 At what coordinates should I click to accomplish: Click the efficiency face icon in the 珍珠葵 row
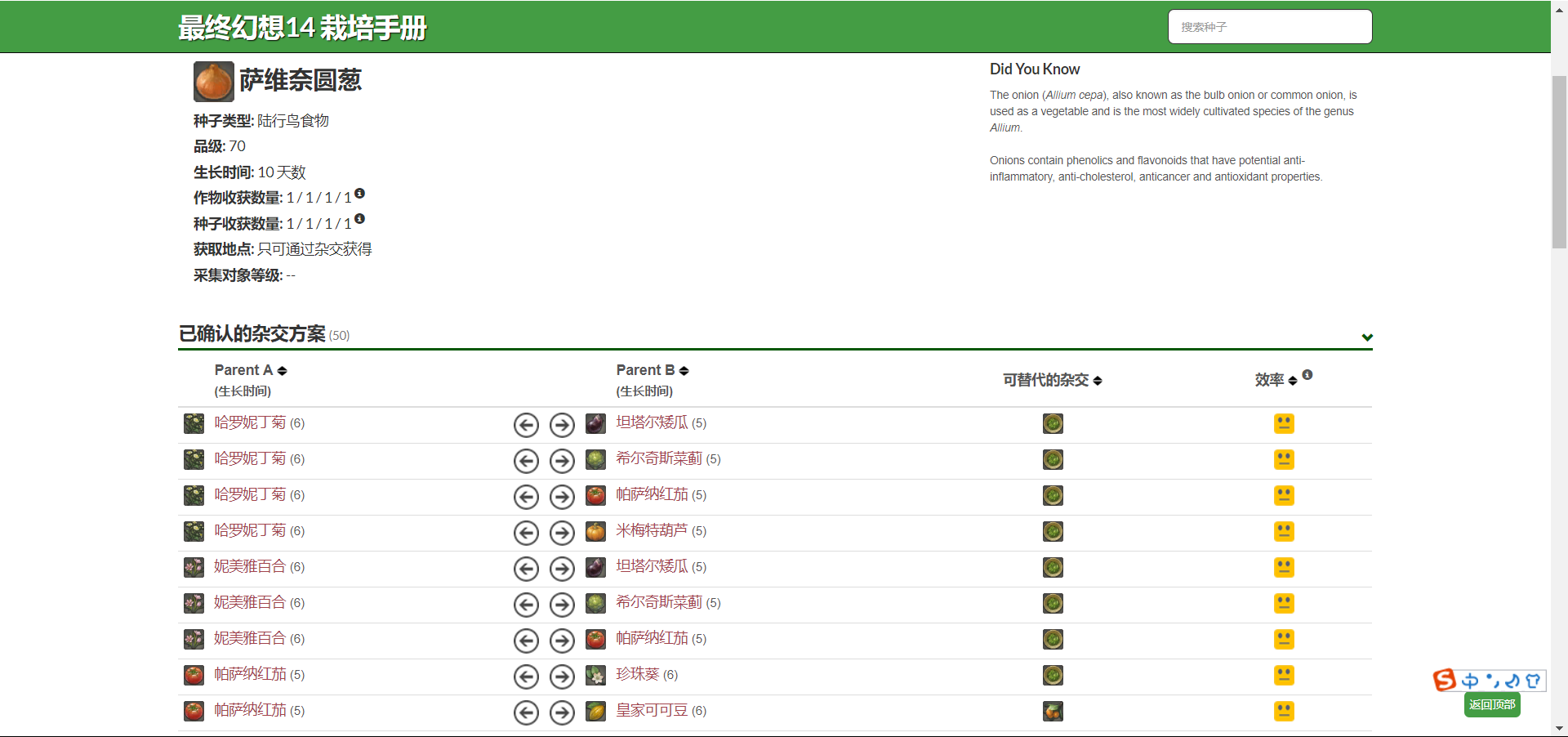[1284, 676]
